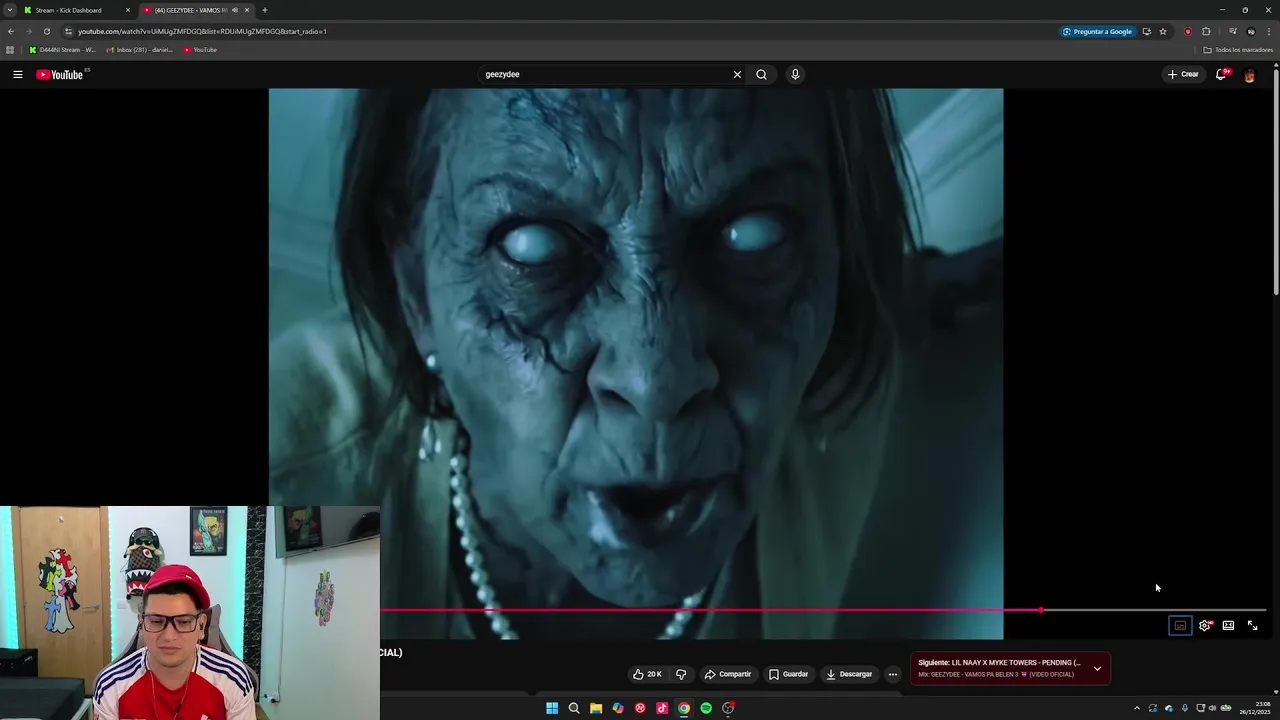
Task: Open YouTube notifications bell
Action: (x=1221, y=74)
